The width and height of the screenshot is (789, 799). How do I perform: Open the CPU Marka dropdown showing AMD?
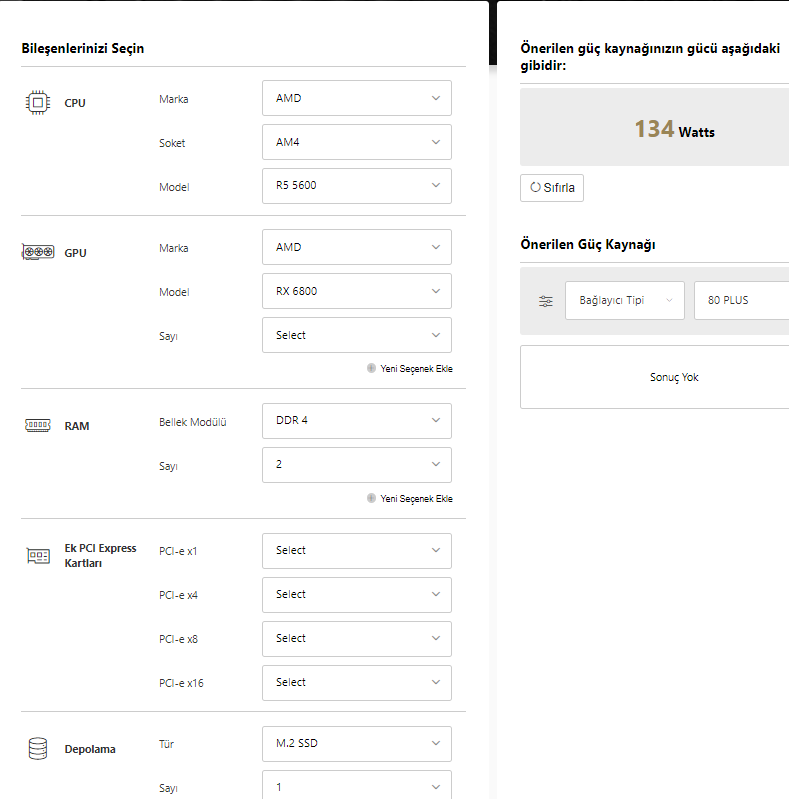pos(356,98)
